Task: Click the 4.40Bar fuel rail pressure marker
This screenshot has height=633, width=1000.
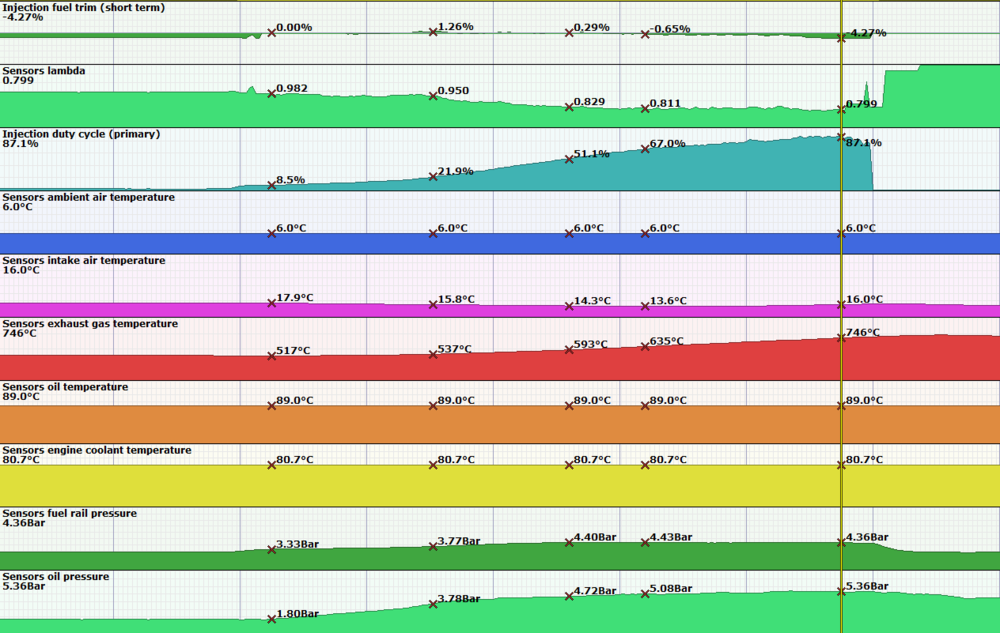Action: [x=569, y=542]
